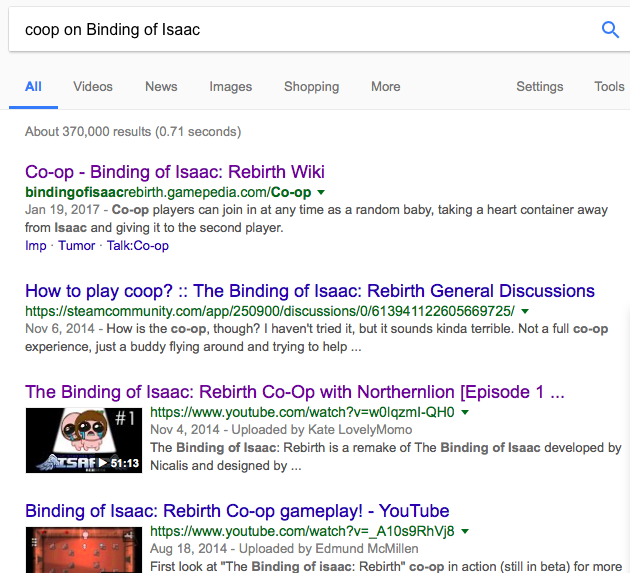The height and width of the screenshot is (573, 630).
Task: Open Rebirth Co-op gameplay! - YouTube result
Action: (x=237, y=511)
